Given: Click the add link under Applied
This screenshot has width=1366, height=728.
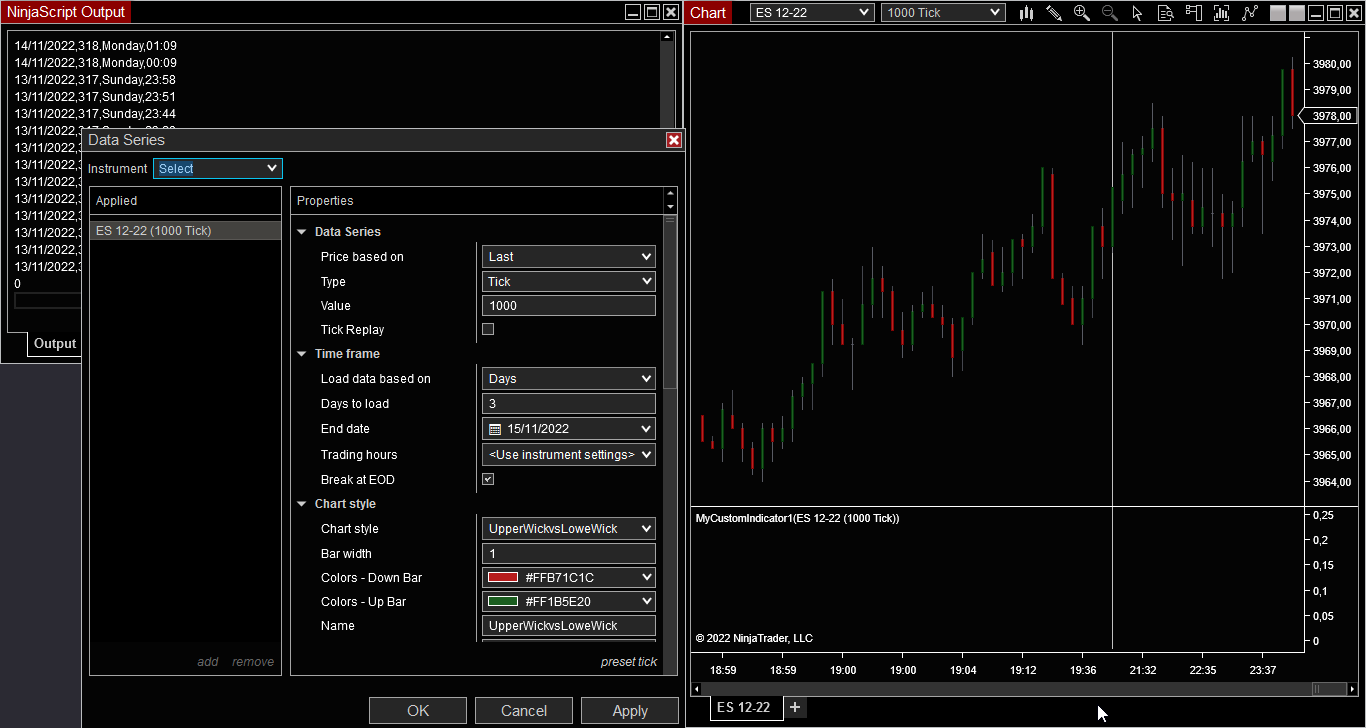Looking at the screenshot, I should [x=208, y=662].
